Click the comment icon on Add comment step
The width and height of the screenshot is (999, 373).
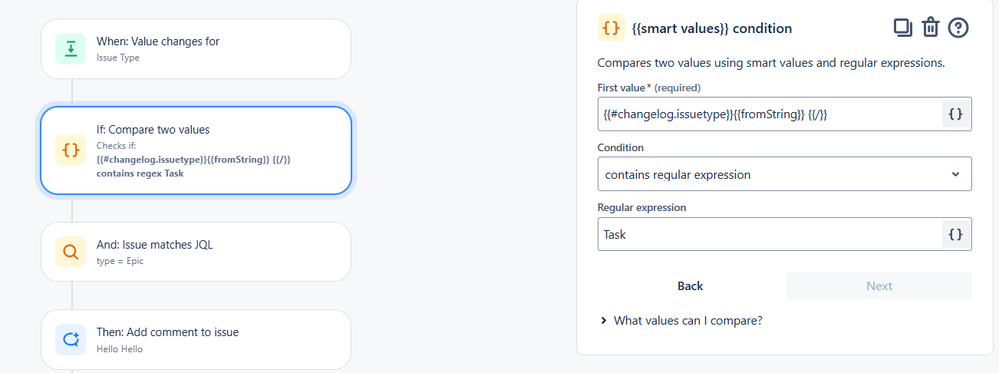coord(70,339)
